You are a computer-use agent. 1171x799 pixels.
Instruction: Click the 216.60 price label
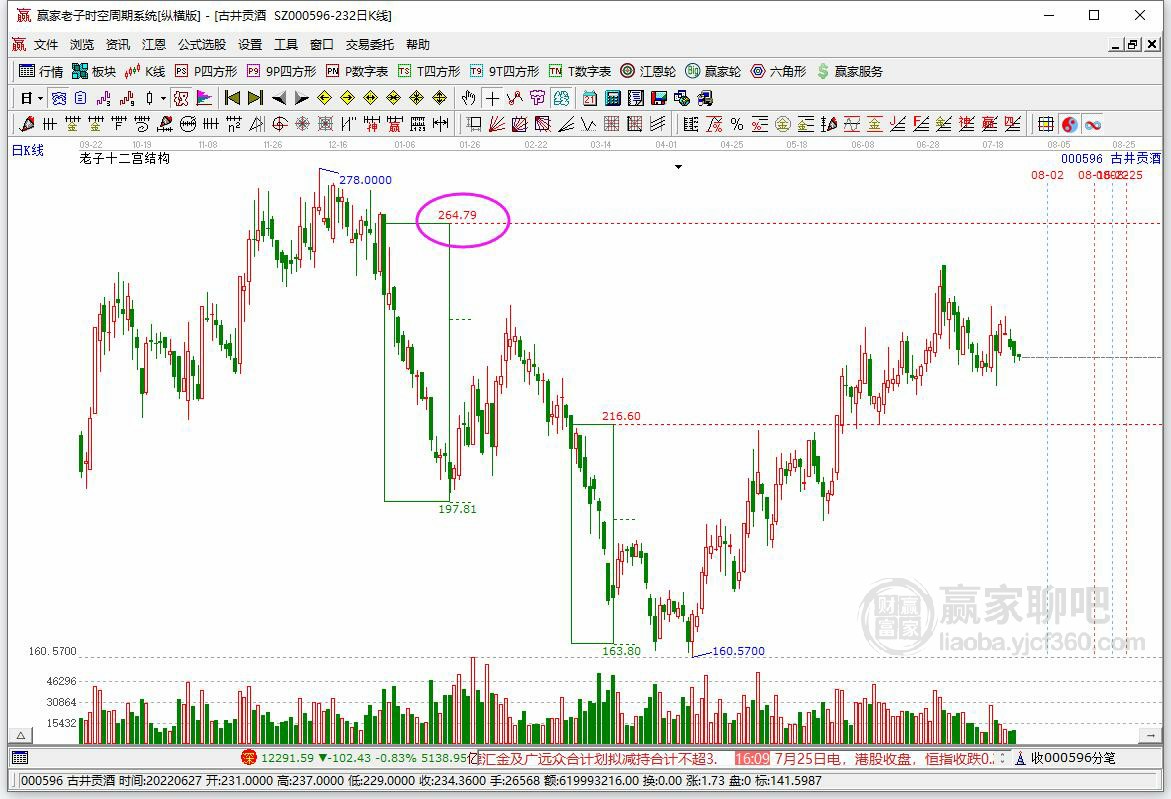(621, 416)
